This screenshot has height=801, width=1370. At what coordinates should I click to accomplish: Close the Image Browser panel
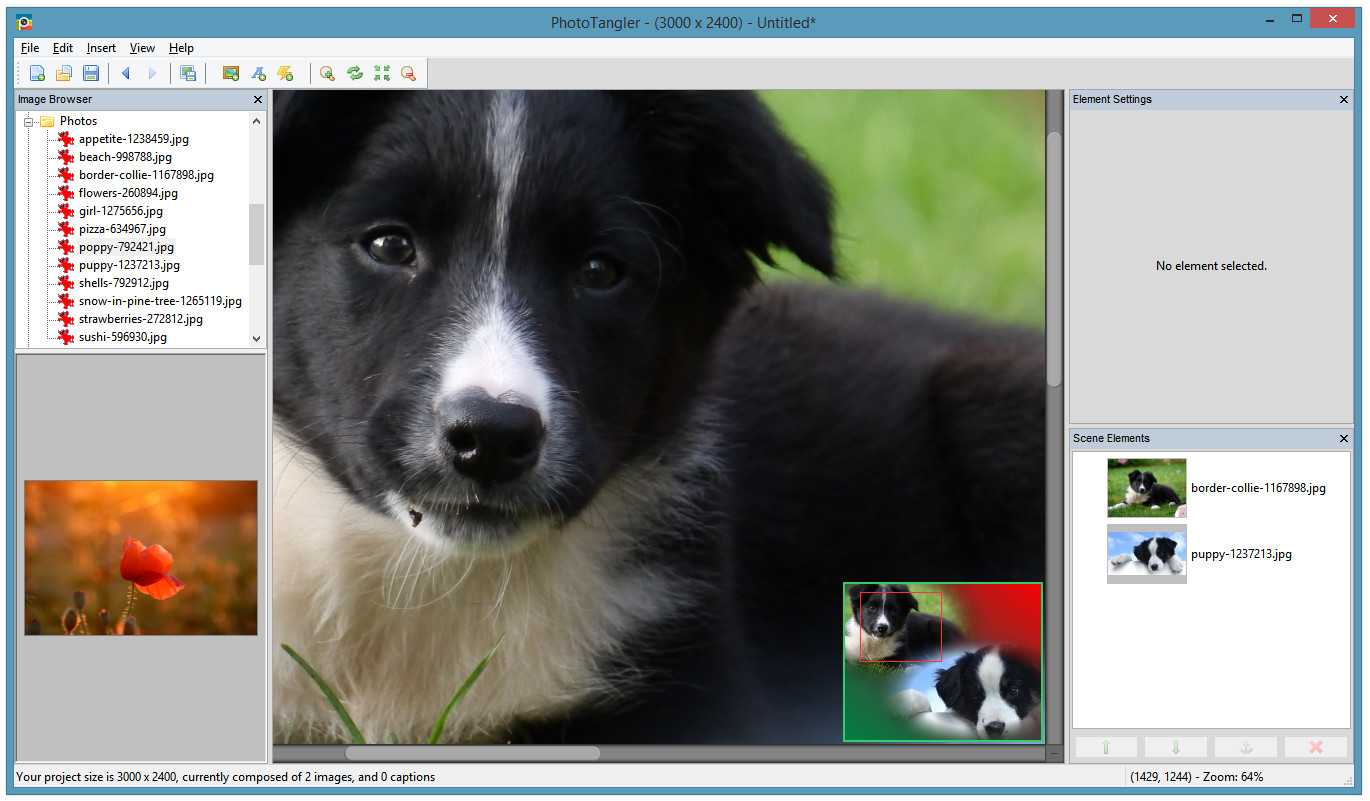[x=257, y=99]
